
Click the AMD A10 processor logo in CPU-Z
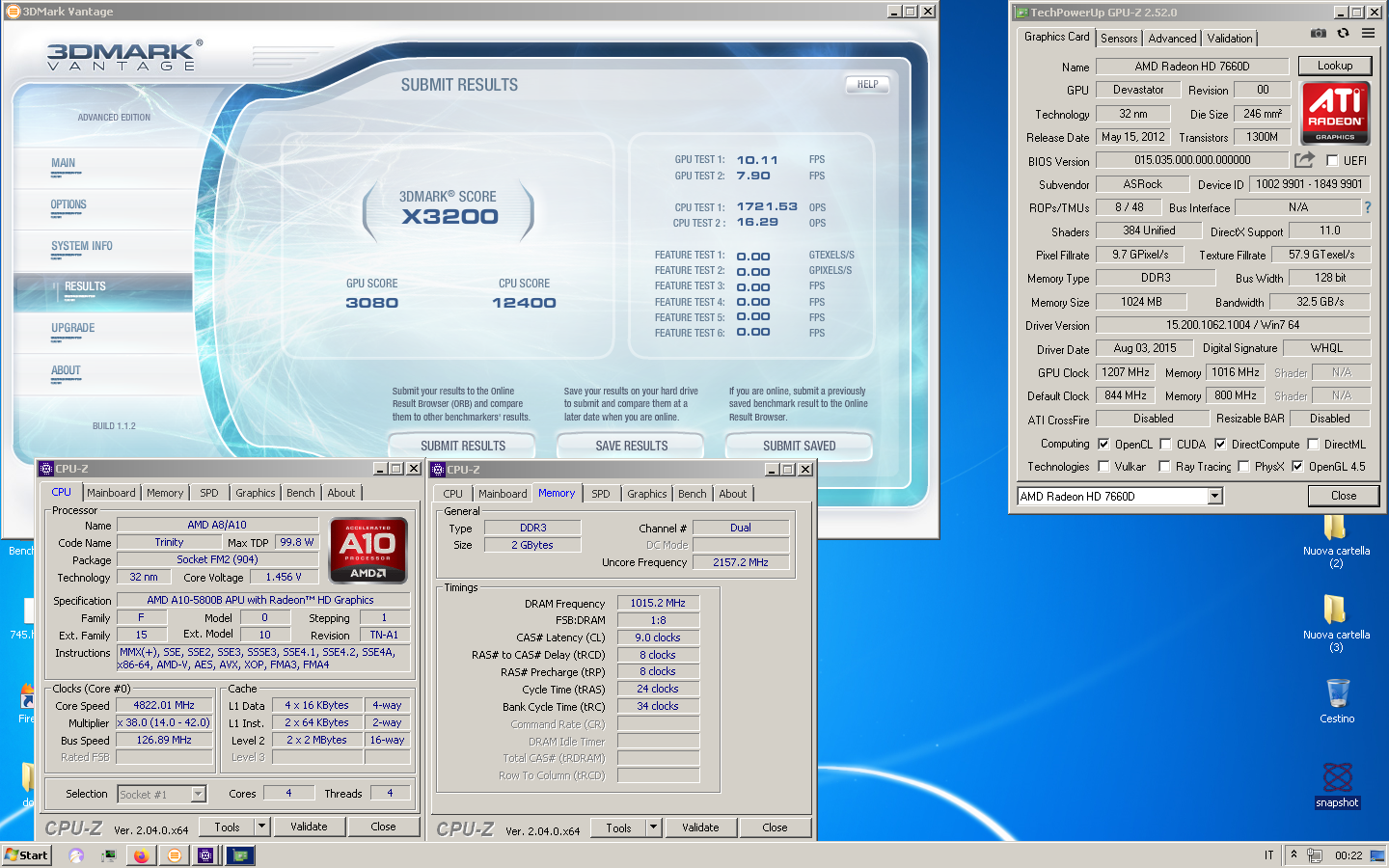(x=368, y=551)
